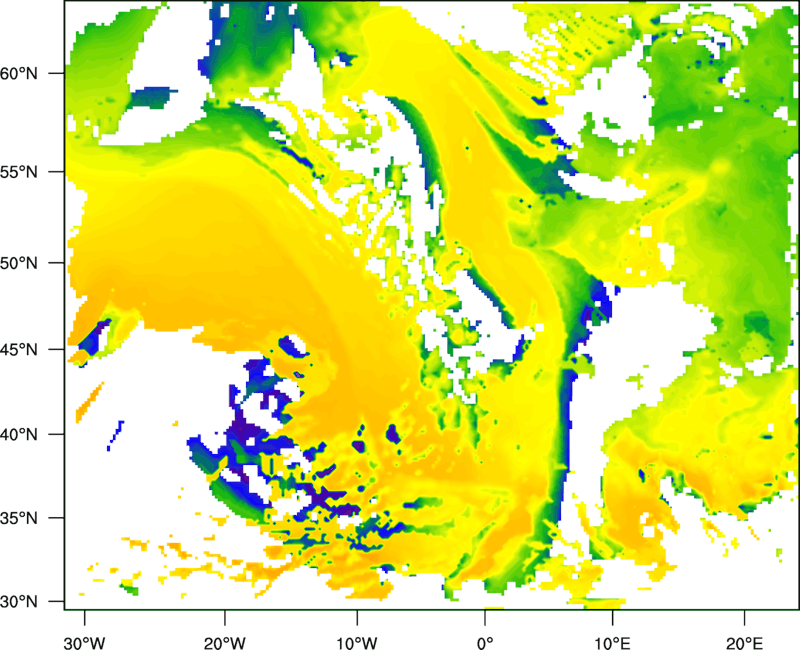This screenshot has height=650, width=800.
Task: Click the 10°W longitude label
Action: (x=356, y=643)
